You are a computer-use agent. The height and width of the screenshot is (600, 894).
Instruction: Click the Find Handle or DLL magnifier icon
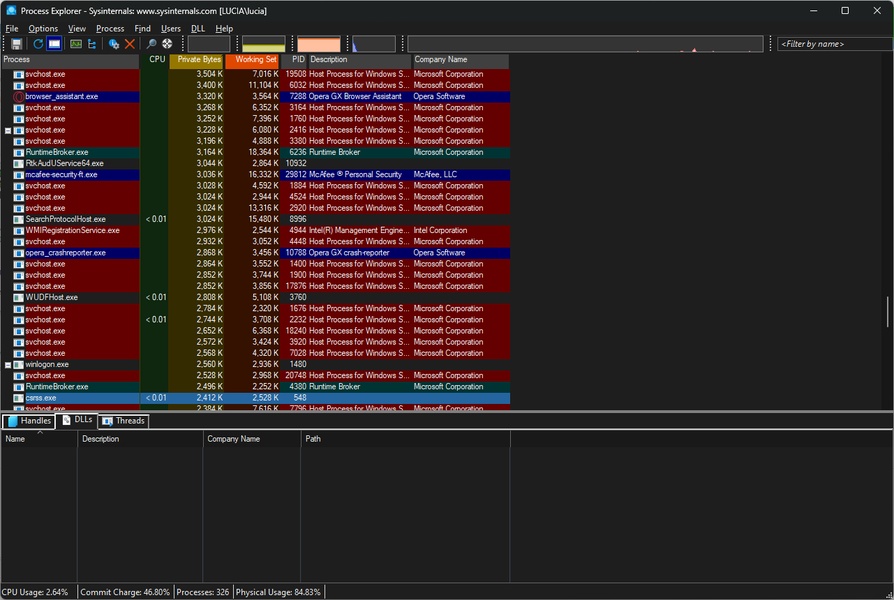click(x=151, y=44)
